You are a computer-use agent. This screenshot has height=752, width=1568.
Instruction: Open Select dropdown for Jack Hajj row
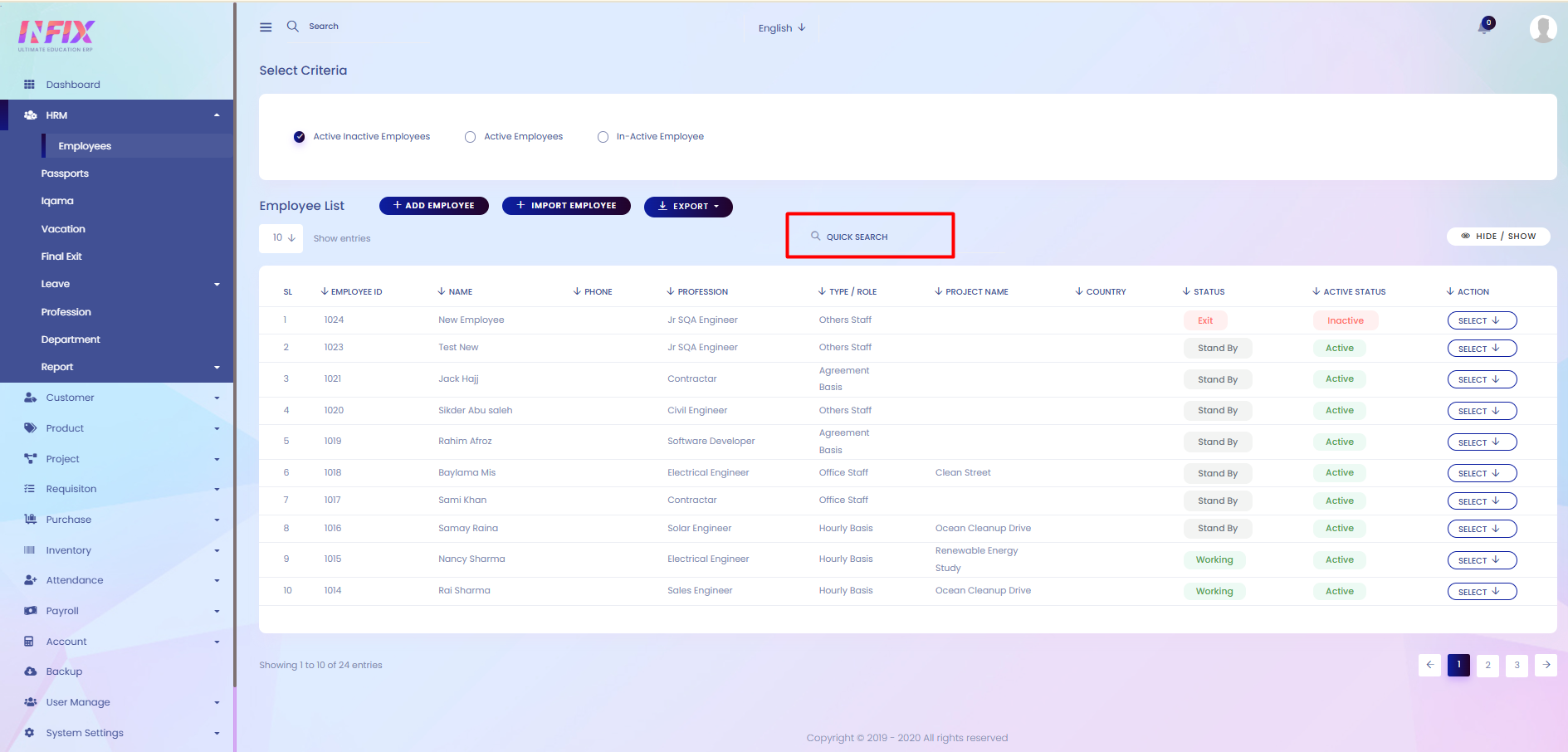(x=1482, y=379)
